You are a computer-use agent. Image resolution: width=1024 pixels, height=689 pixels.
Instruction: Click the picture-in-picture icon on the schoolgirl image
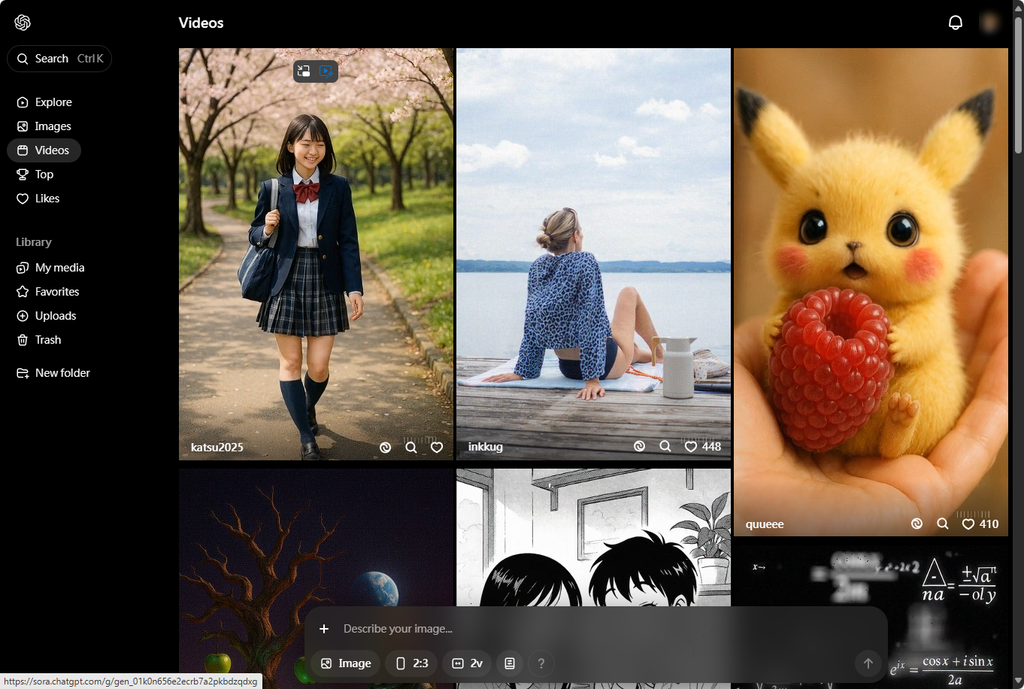coord(304,71)
